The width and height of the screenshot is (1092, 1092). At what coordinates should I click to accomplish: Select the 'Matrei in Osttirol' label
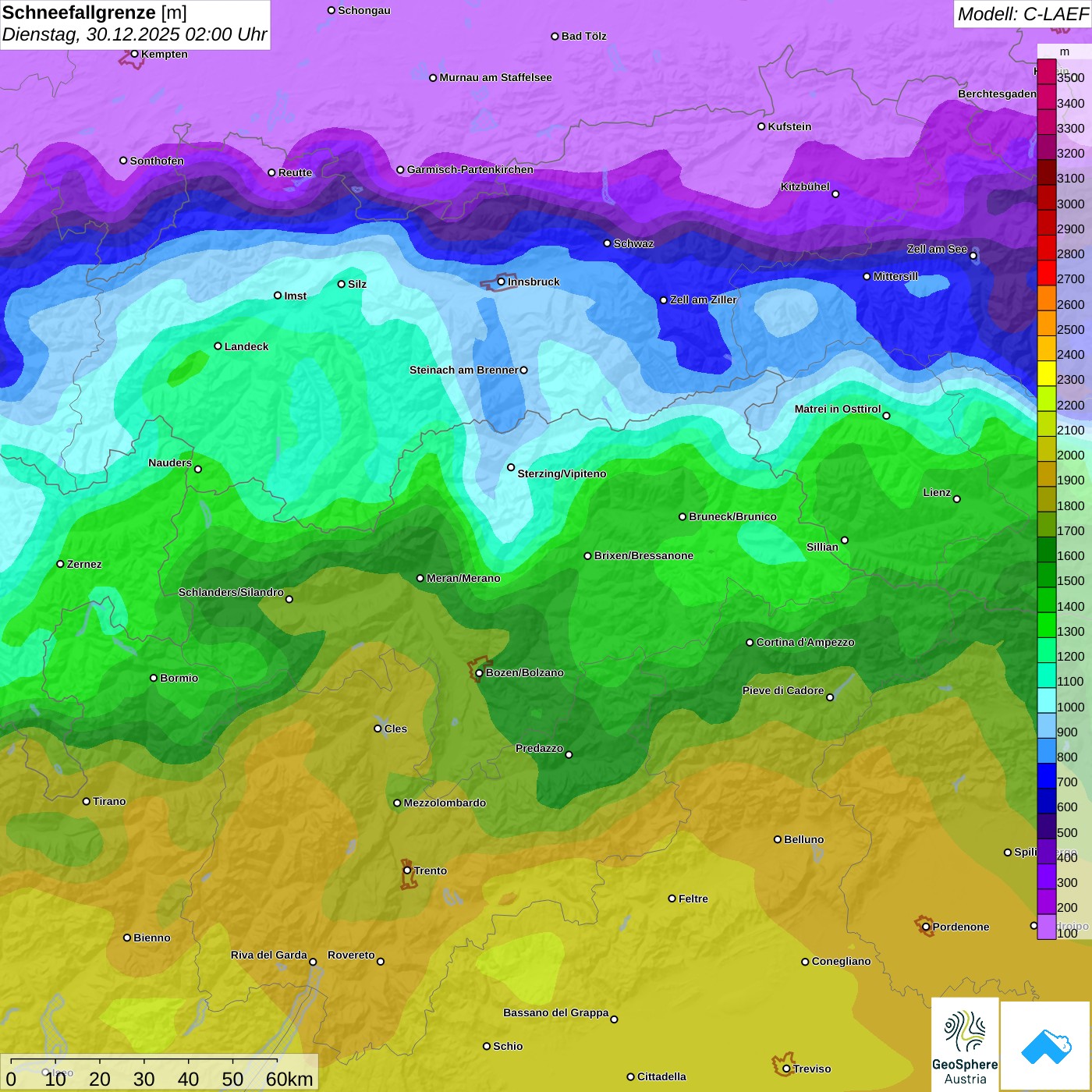click(x=838, y=409)
